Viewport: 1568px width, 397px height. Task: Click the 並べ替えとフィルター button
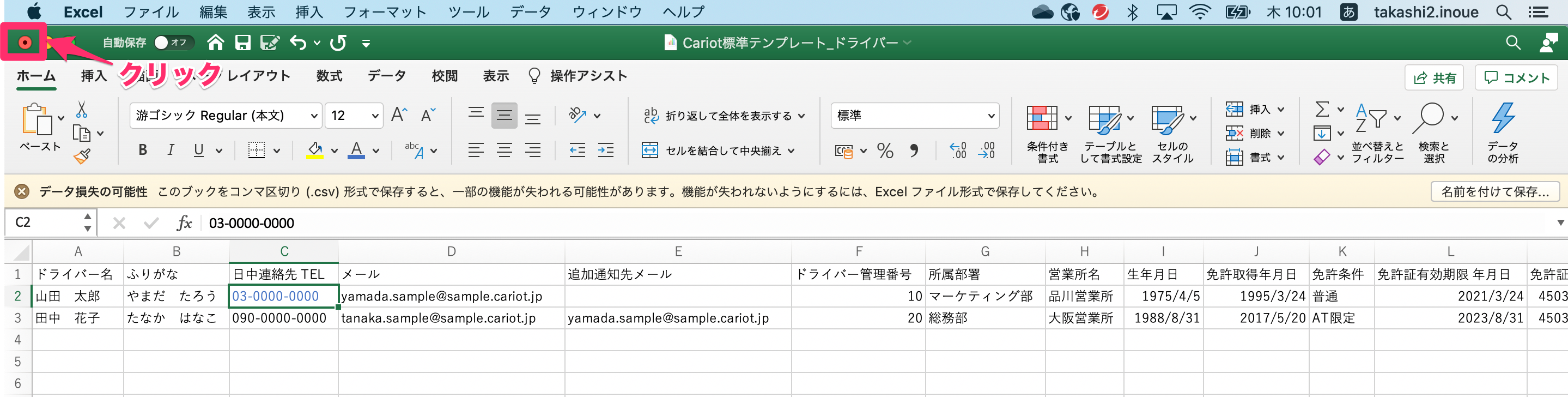1377,134
